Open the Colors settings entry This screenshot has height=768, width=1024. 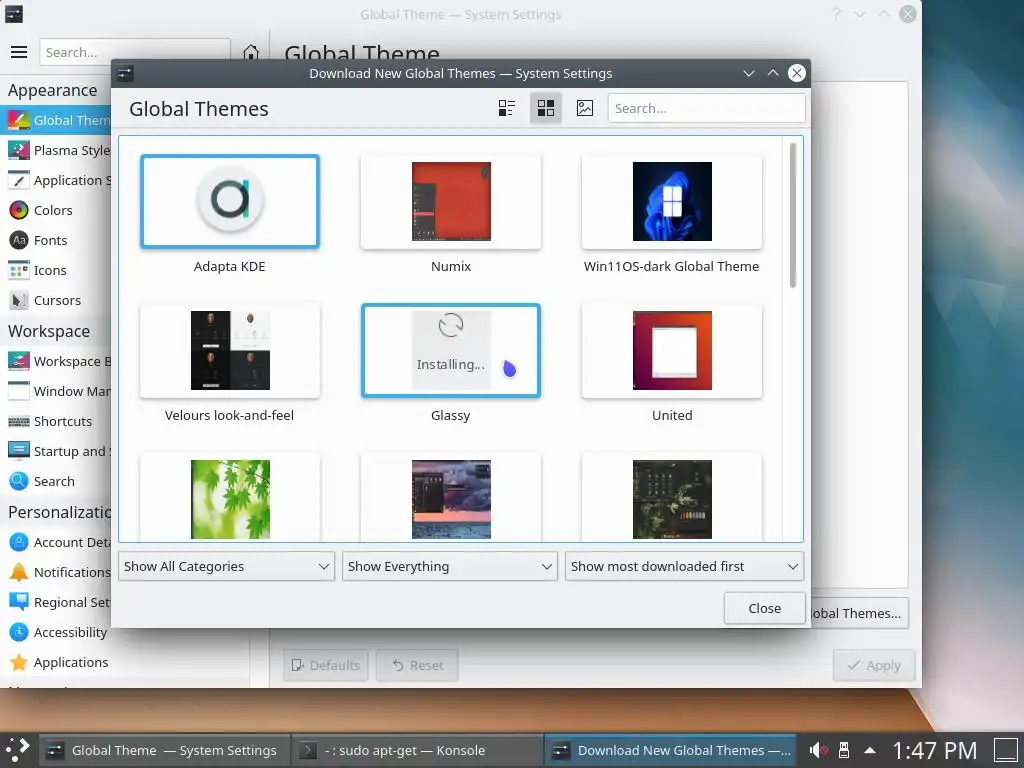tap(56, 210)
